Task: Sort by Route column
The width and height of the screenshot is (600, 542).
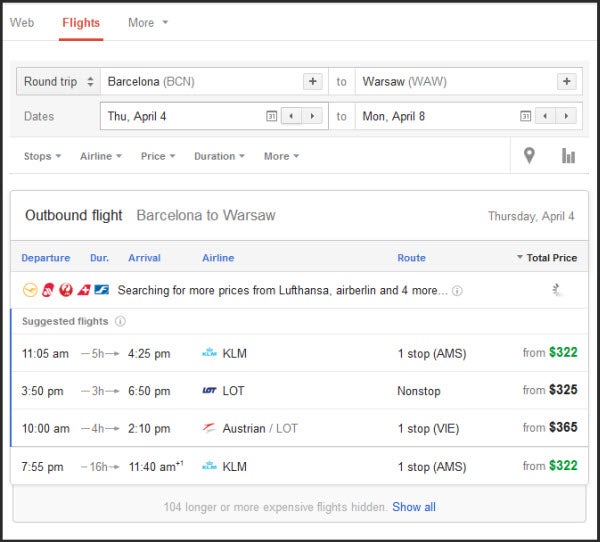Action: click(x=411, y=258)
